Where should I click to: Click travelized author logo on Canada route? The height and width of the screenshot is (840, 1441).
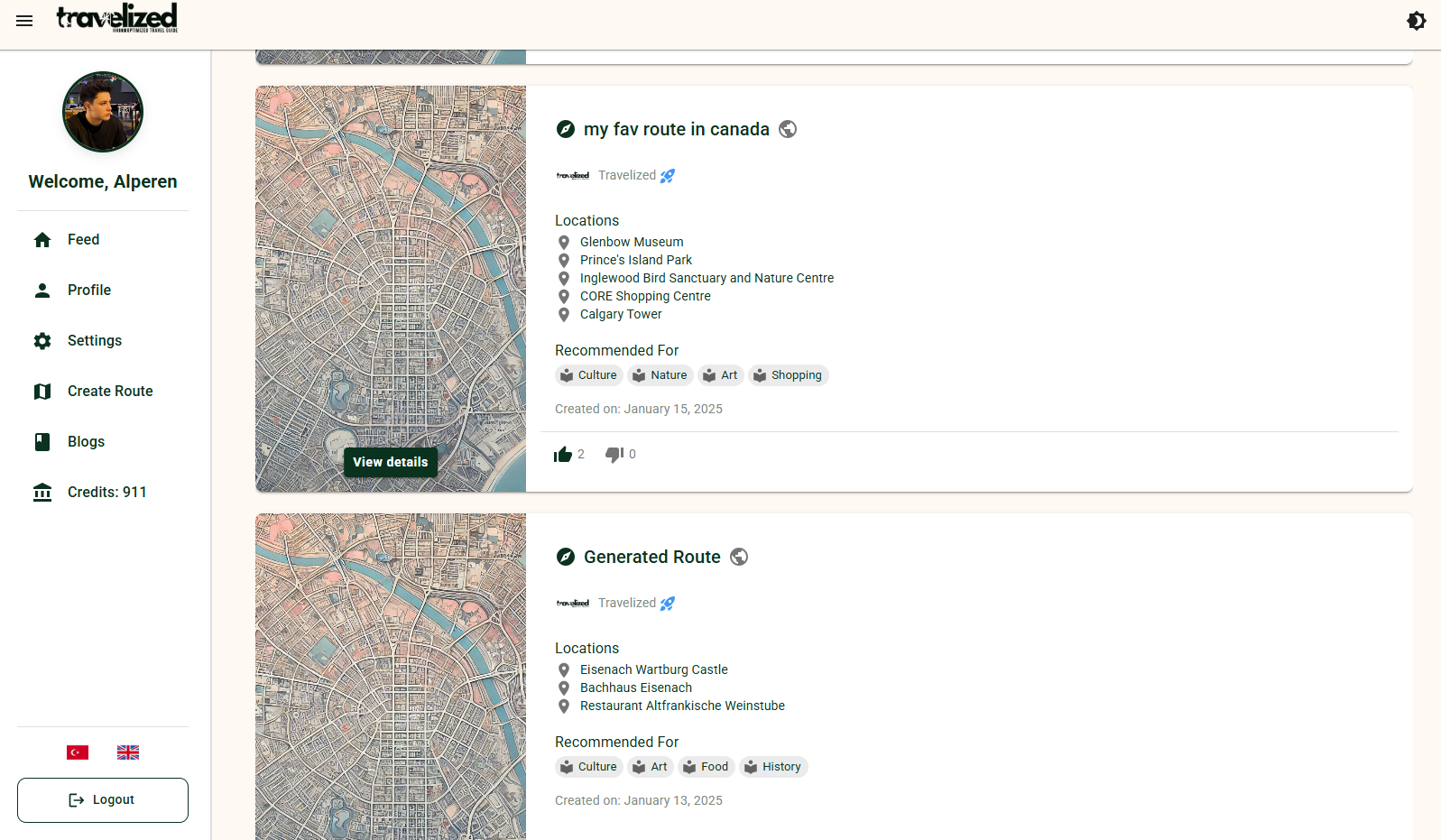coord(573,175)
